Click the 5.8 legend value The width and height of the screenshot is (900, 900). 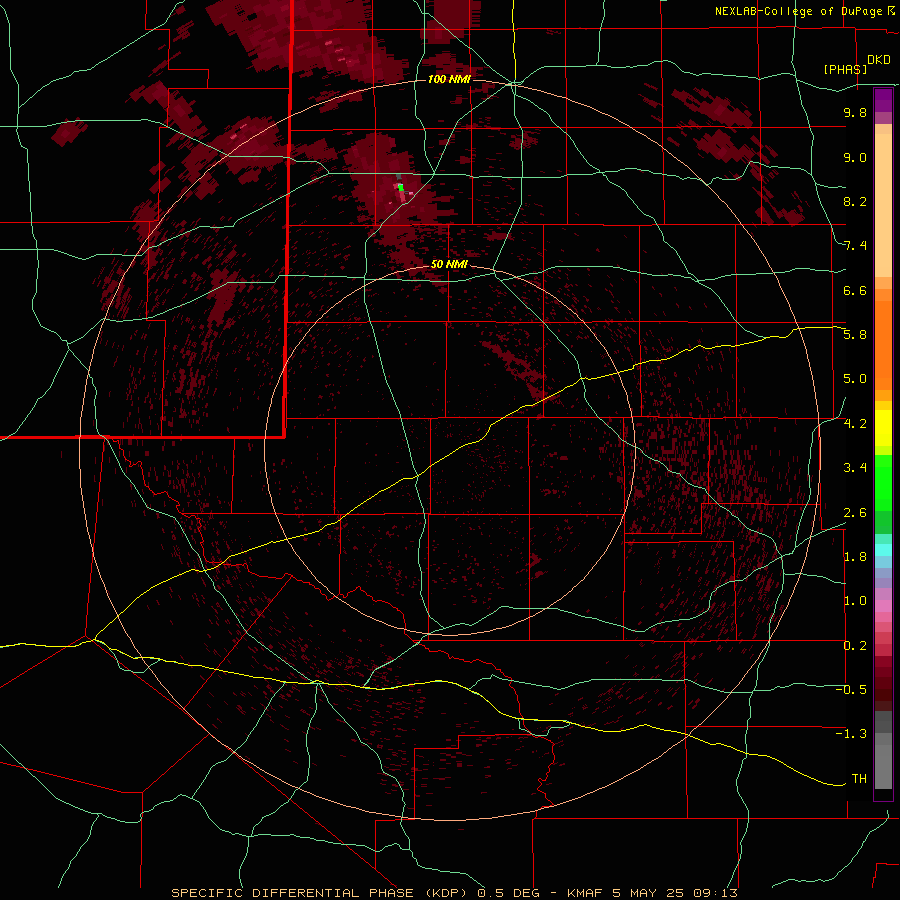coord(855,335)
